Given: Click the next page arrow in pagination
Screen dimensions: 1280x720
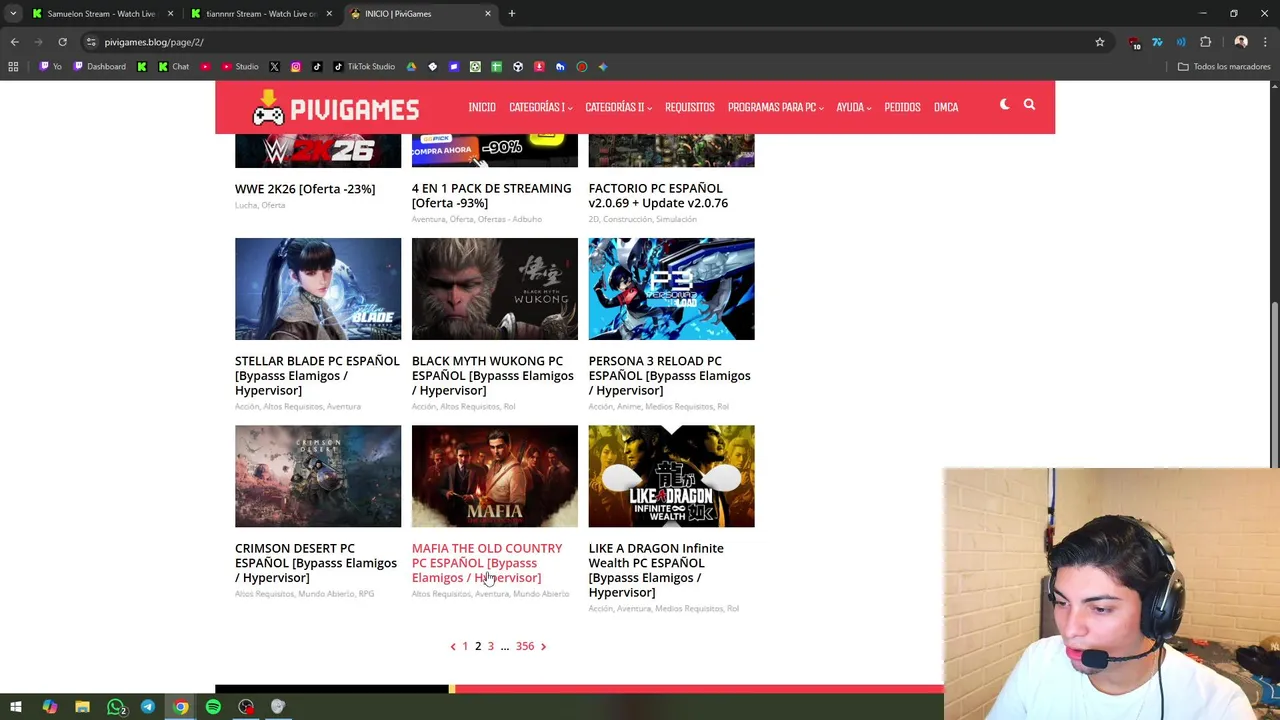Looking at the screenshot, I should pyautogui.click(x=543, y=646).
